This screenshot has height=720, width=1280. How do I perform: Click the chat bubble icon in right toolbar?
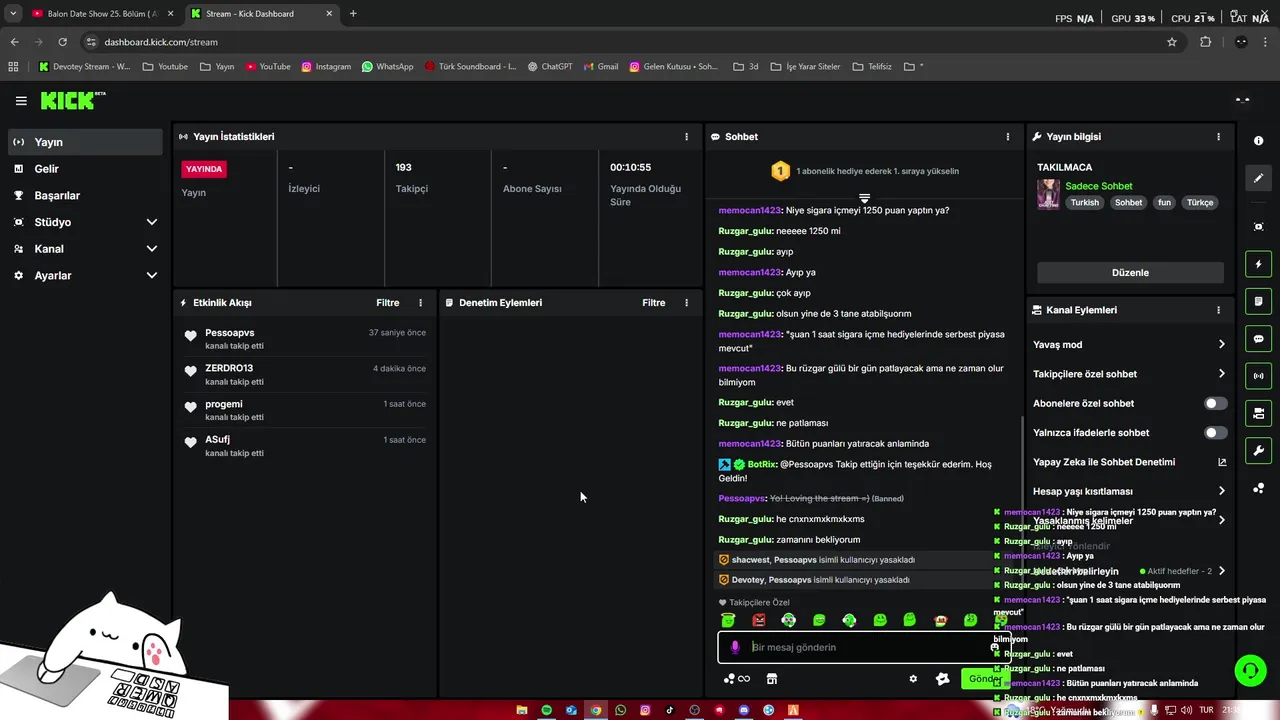[x=1258, y=339]
